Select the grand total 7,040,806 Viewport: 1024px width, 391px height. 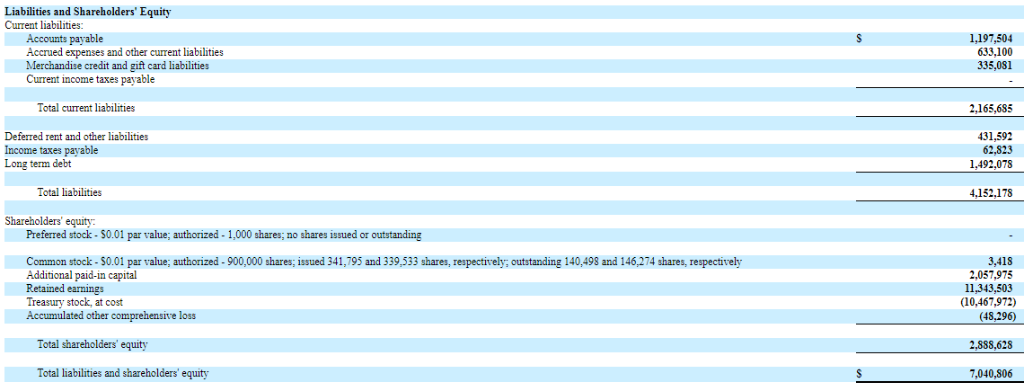[991, 374]
